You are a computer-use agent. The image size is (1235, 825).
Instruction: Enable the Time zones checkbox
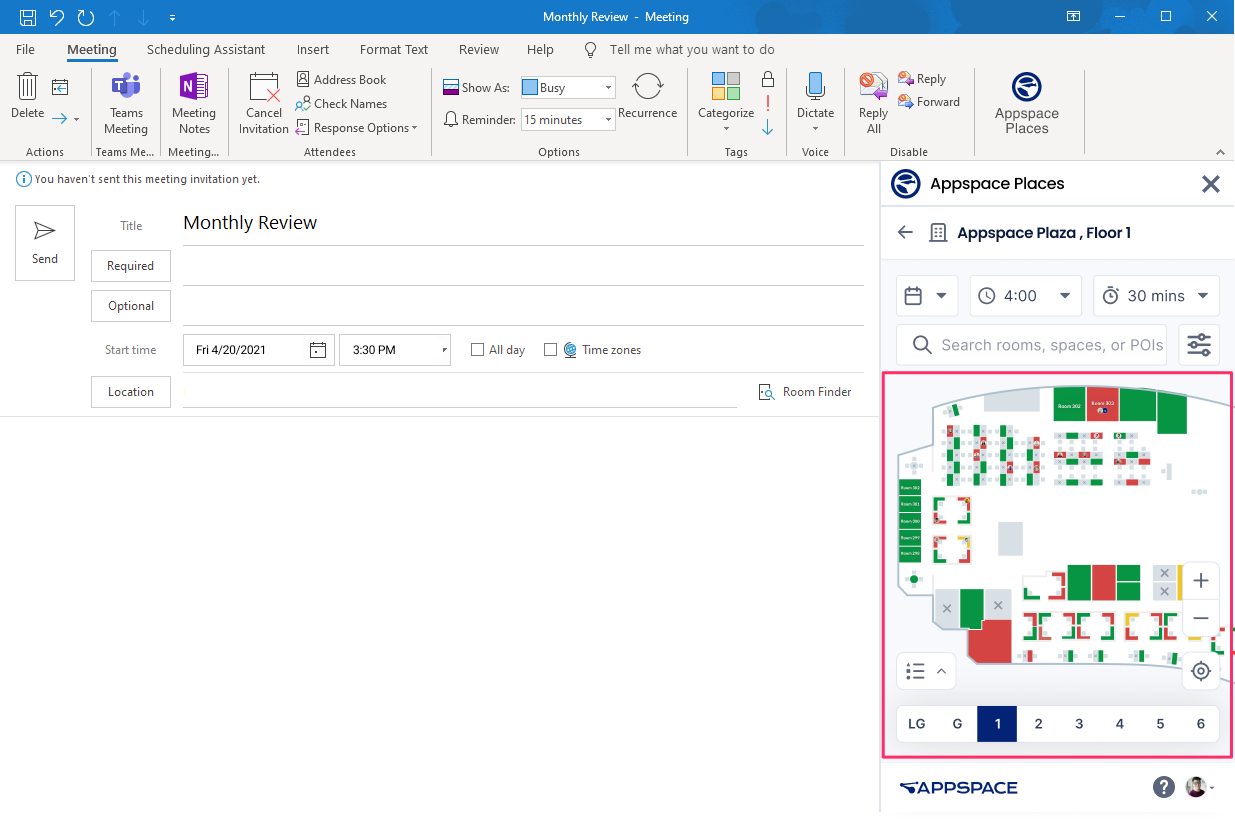[550, 350]
